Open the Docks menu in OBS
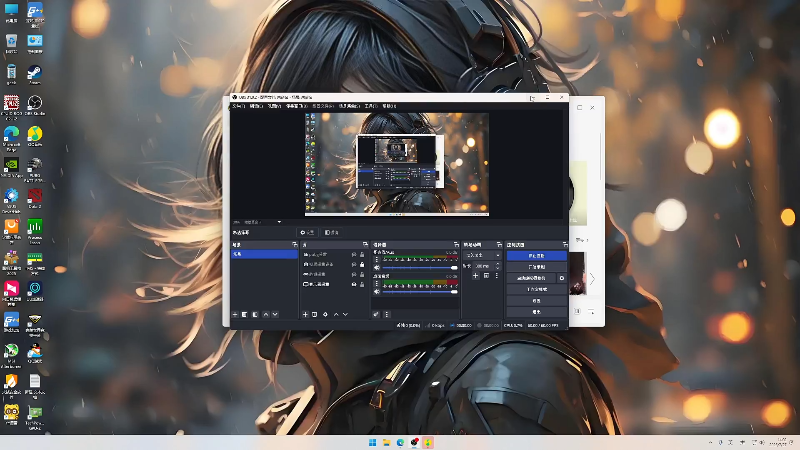 click(296, 106)
